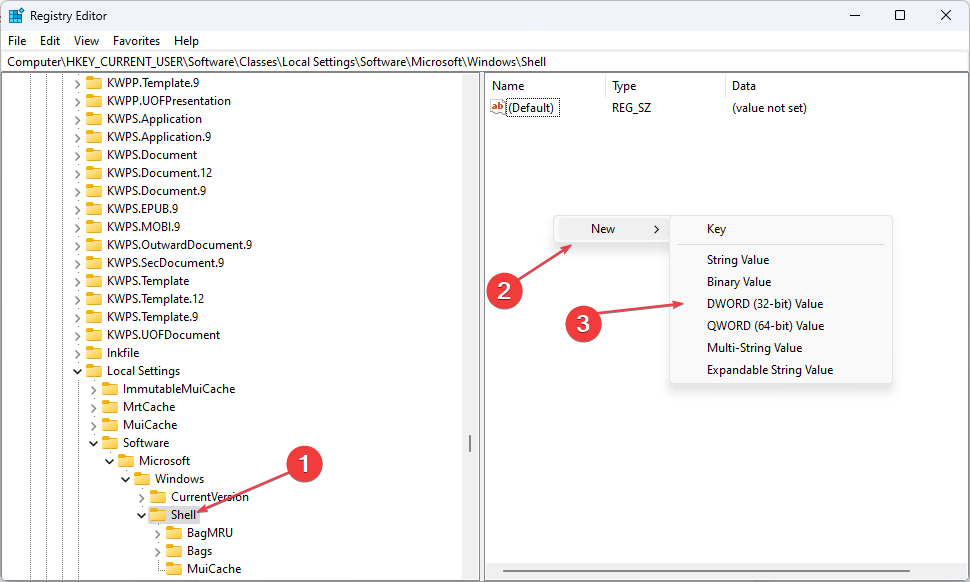Choose String Value from the submenu
Image resolution: width=970 pixels, height=582 pixels.
781,260
